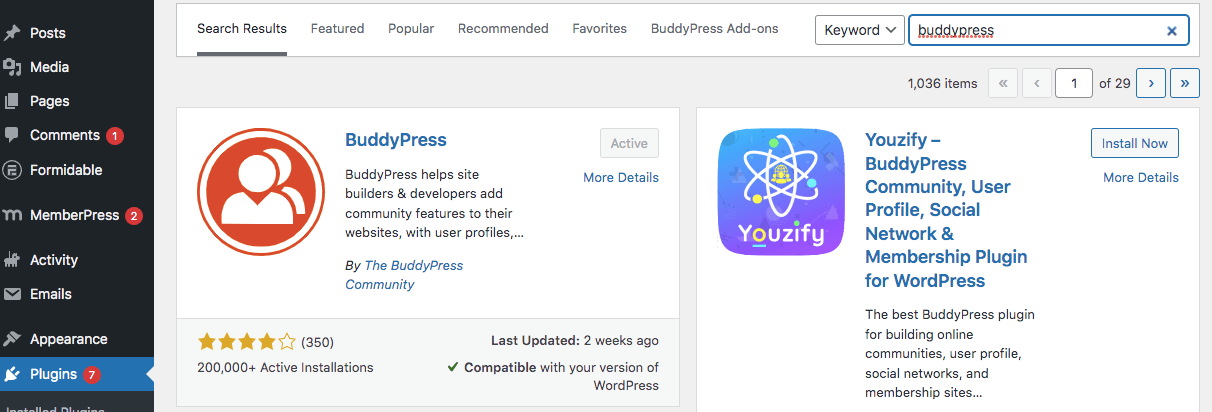Screen dimensions: 1212x412
Task: Click the MemberPress badge showing 2
Action: (x=134, y=215)
